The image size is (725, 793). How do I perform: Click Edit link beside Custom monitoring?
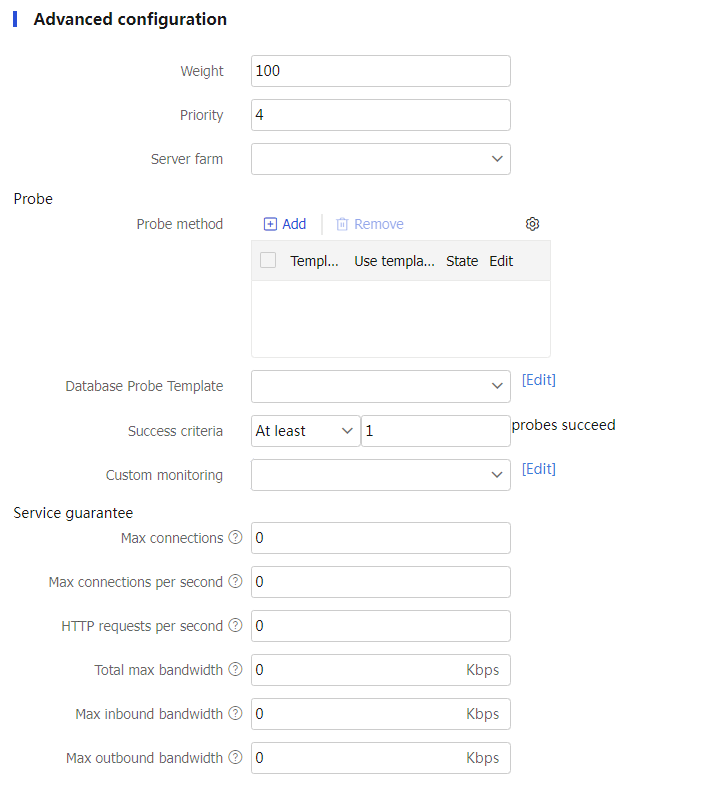pos(538,469)
